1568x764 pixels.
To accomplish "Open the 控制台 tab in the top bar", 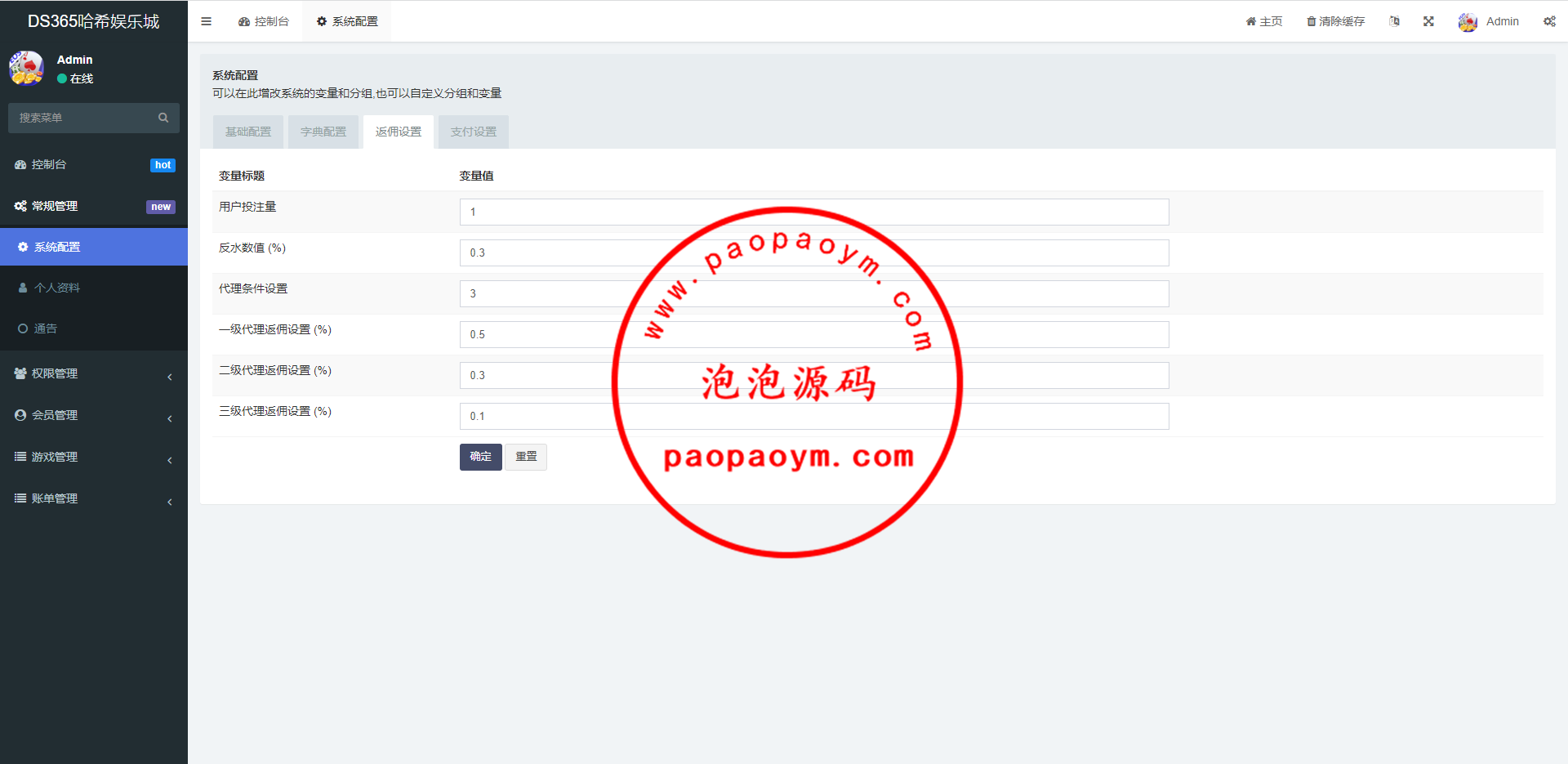I will [264, 21].
